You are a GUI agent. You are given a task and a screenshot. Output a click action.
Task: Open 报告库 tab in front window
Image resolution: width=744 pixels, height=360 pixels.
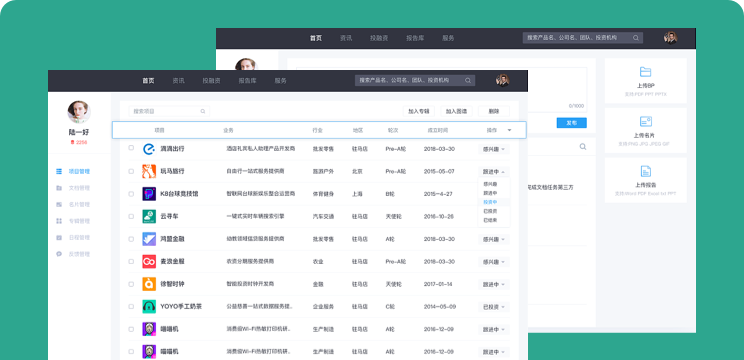click(x=247, y=81)
